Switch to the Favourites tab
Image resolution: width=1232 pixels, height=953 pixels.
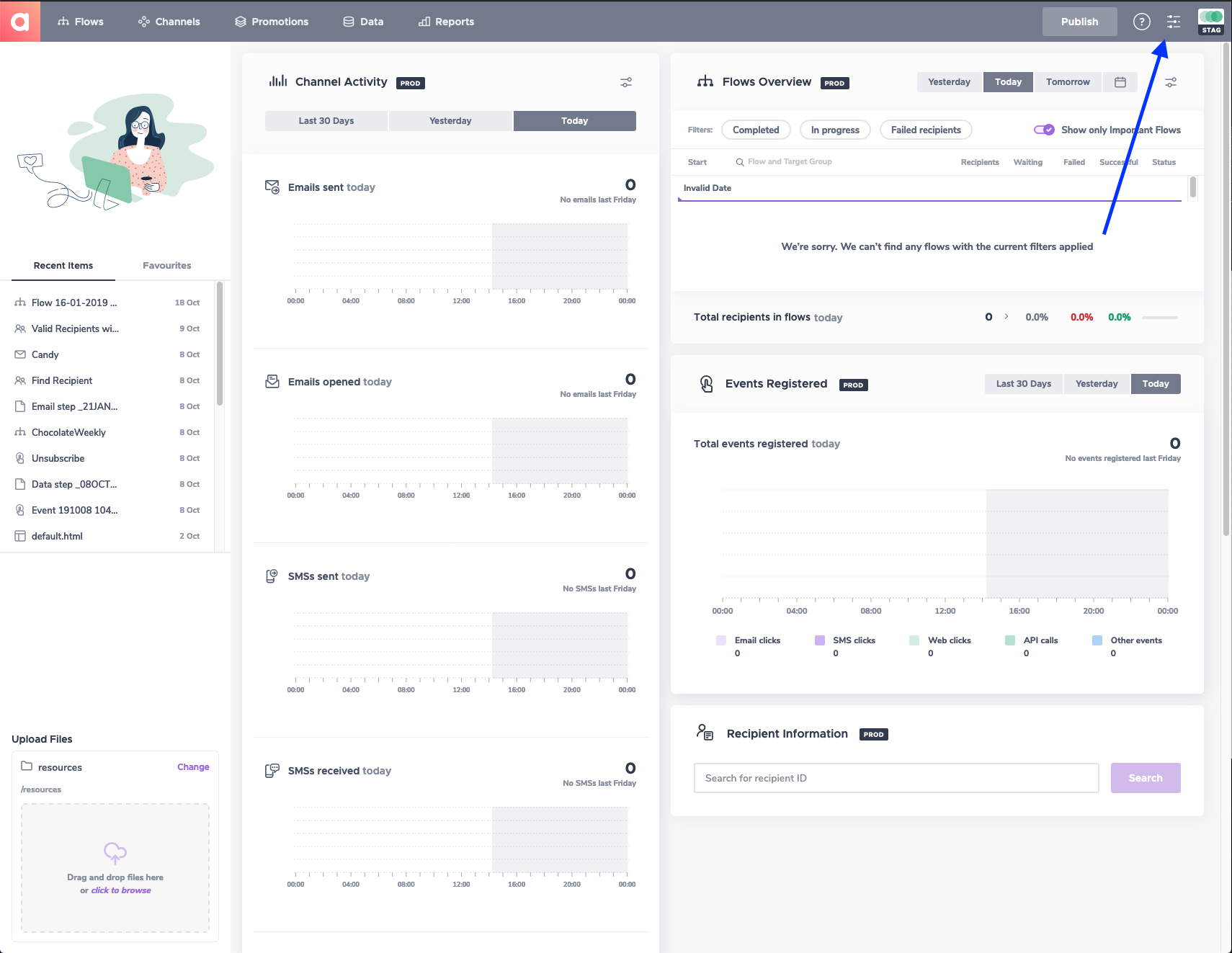[166, 266]
